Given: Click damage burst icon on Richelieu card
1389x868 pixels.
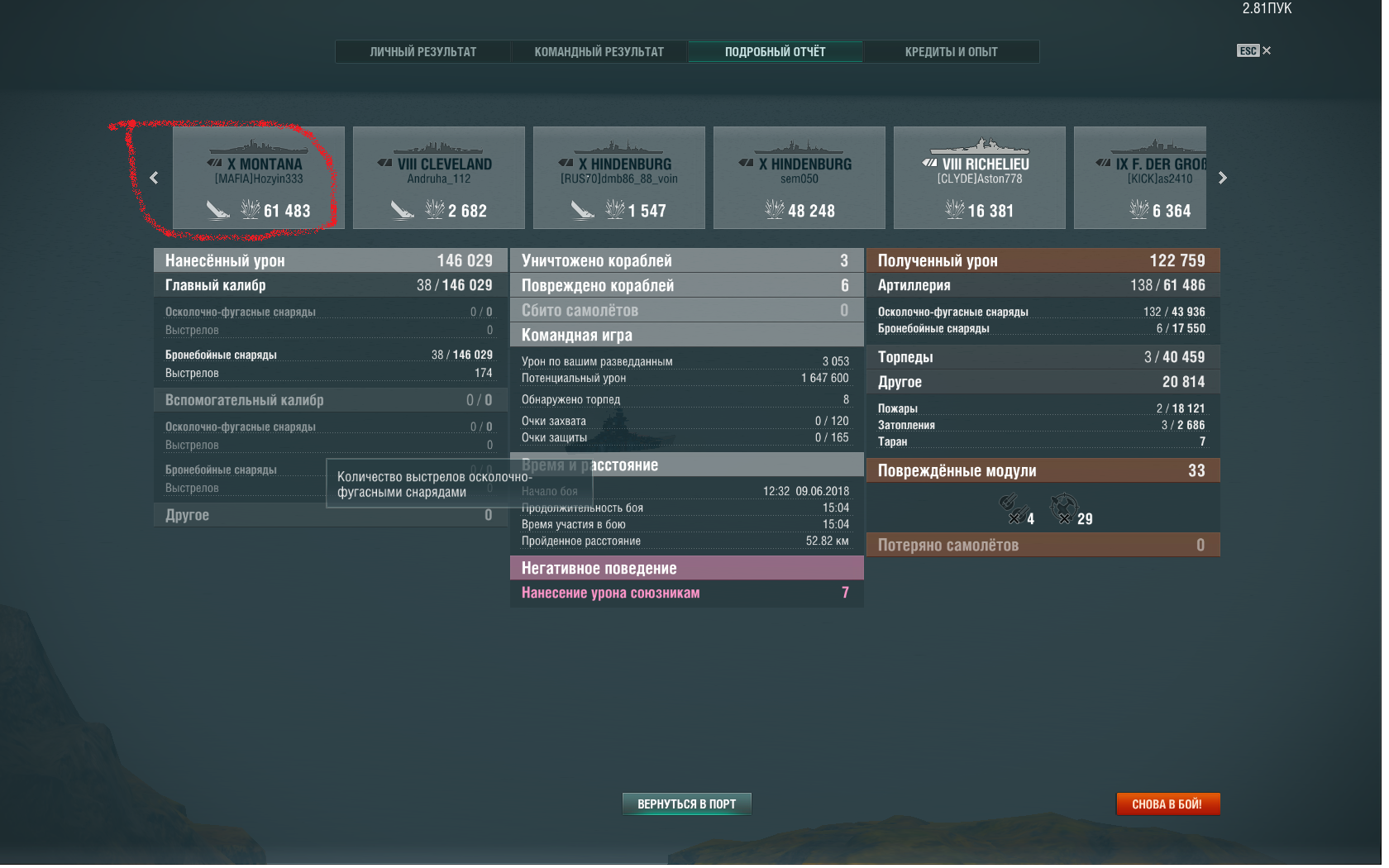Looking at the screenshot, I should click(955, 210).
